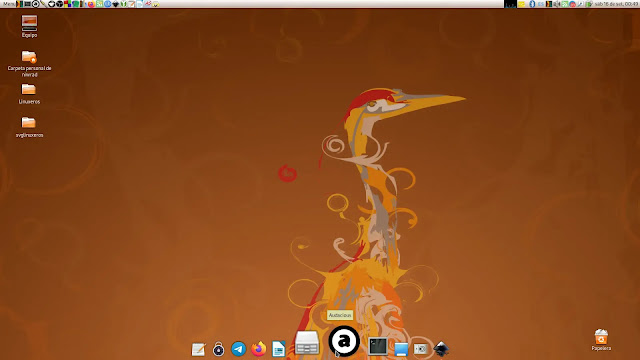
Task: Click the Inkscape launcher in top panel
Action: click(116, 4)
